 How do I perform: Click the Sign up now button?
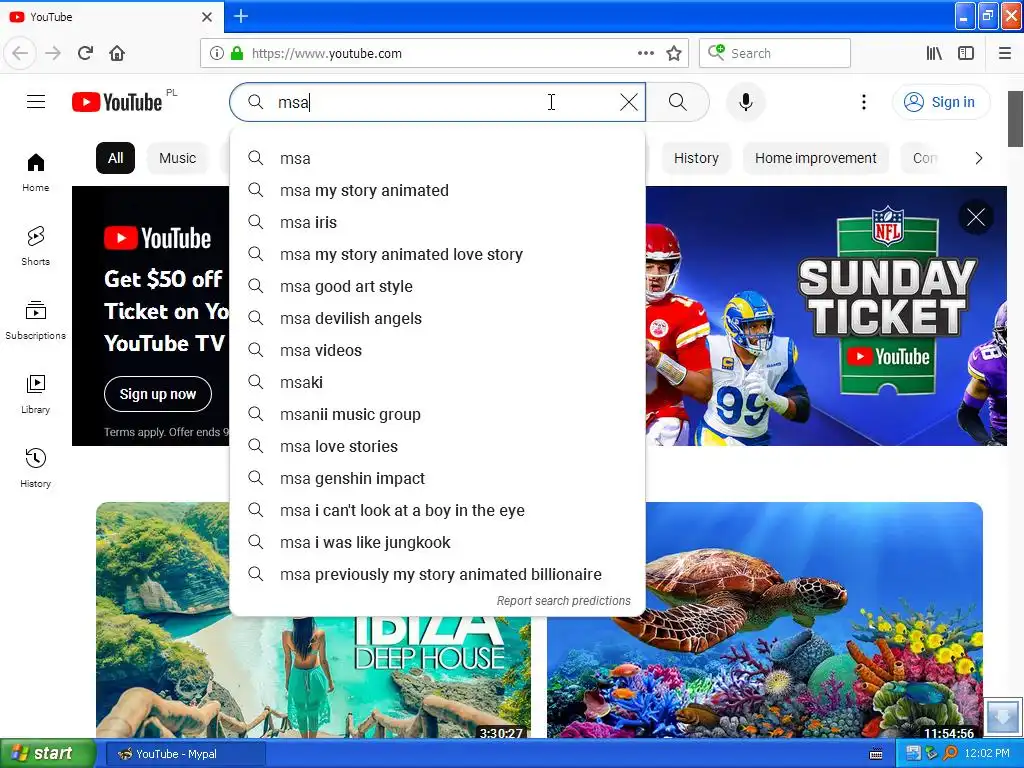[x=157, y=394]
